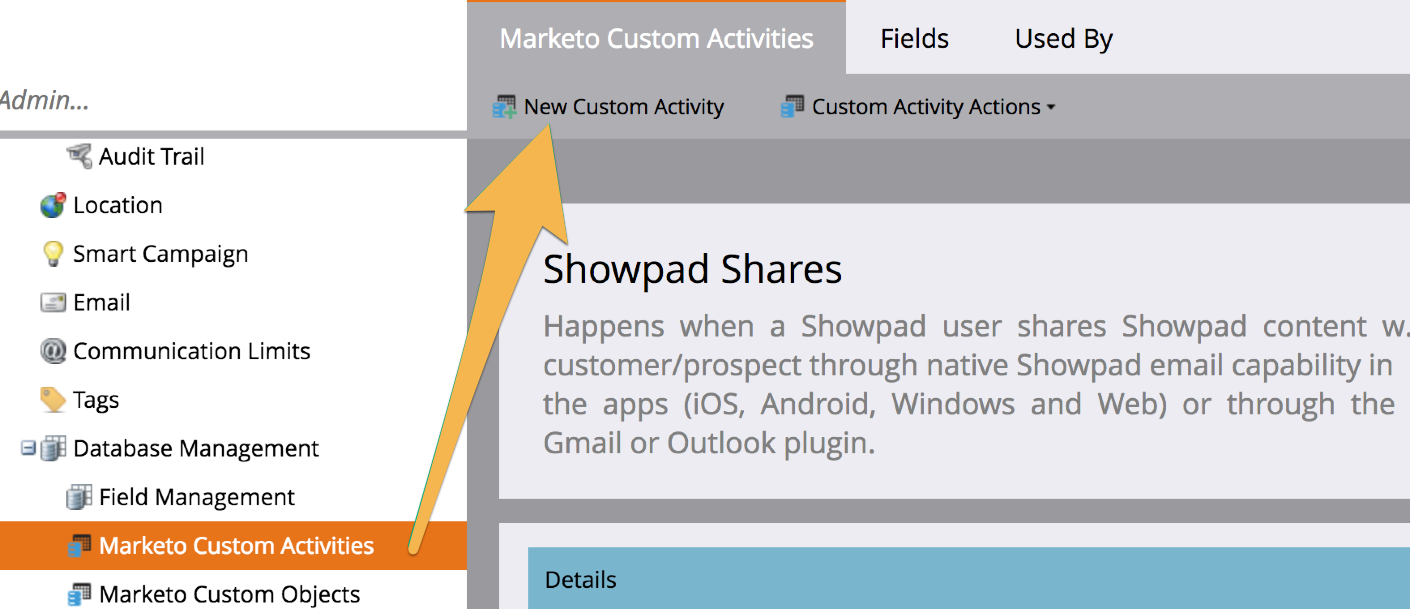The image size is (1410, 609).
Task: Click the Audit Trail camera icon
Action: [79, 156]
